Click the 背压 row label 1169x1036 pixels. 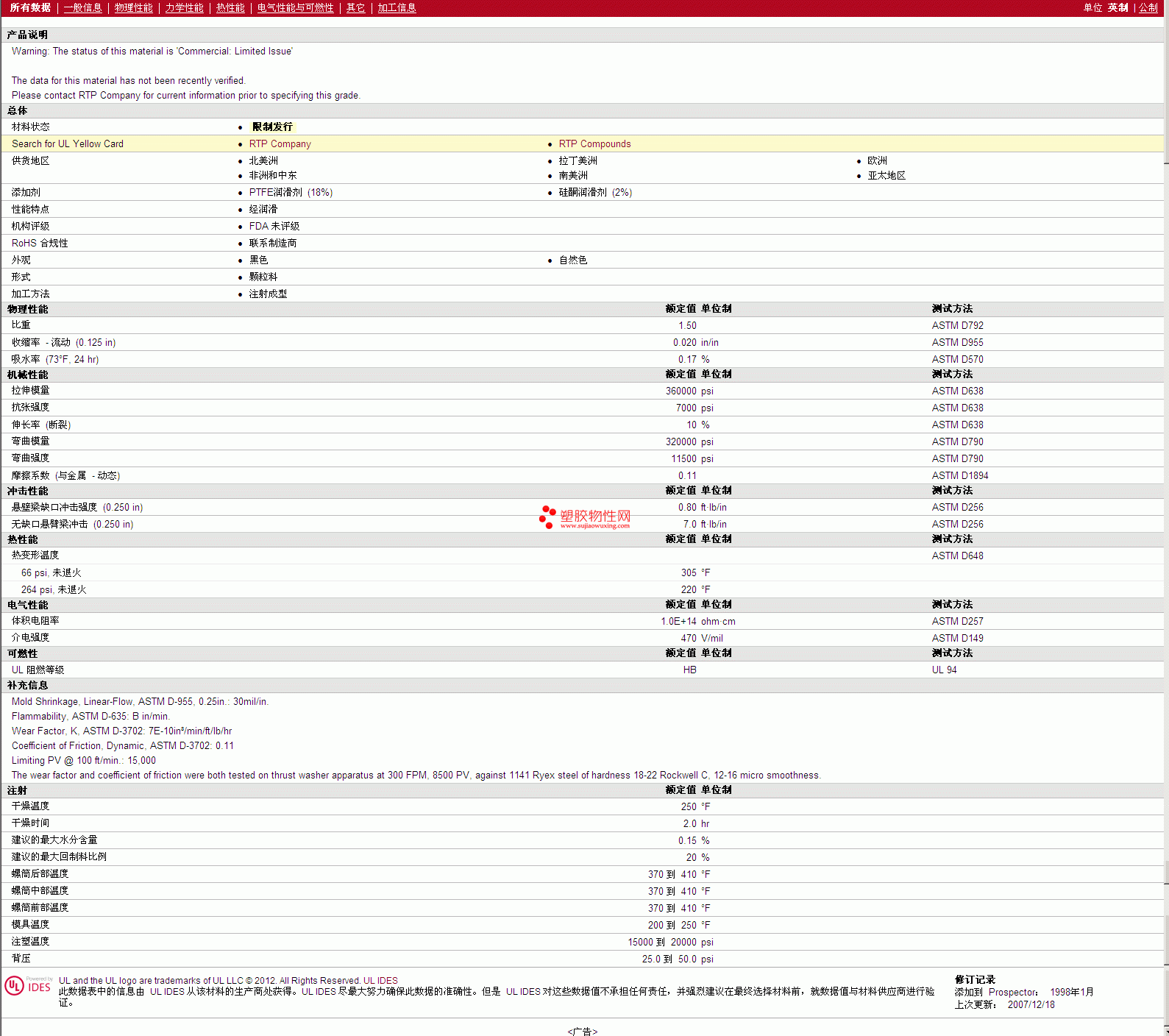pos(21,959)
